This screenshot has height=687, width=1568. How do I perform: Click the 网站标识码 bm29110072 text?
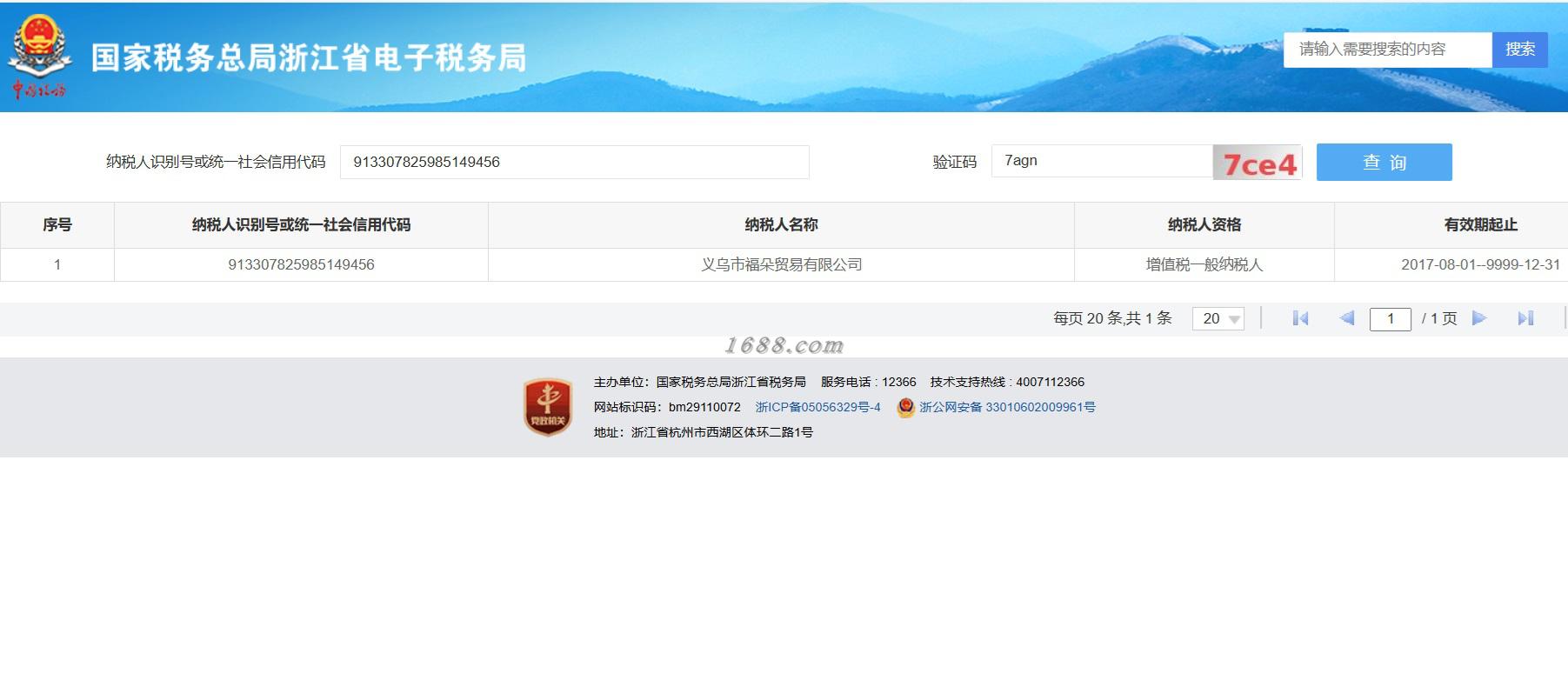667,407
